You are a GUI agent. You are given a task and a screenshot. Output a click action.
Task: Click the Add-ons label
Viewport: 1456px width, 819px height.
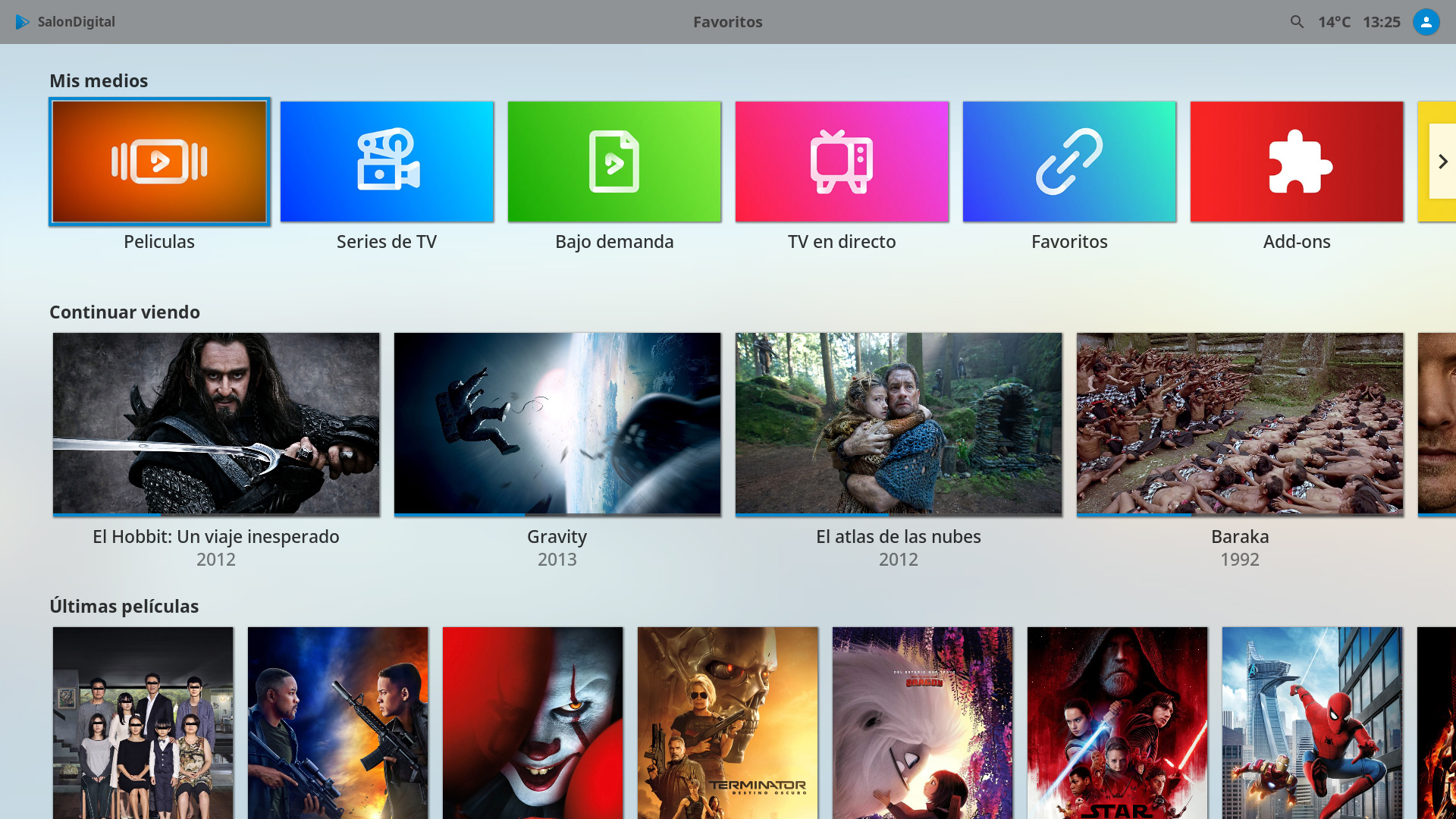coord(1297,242)
